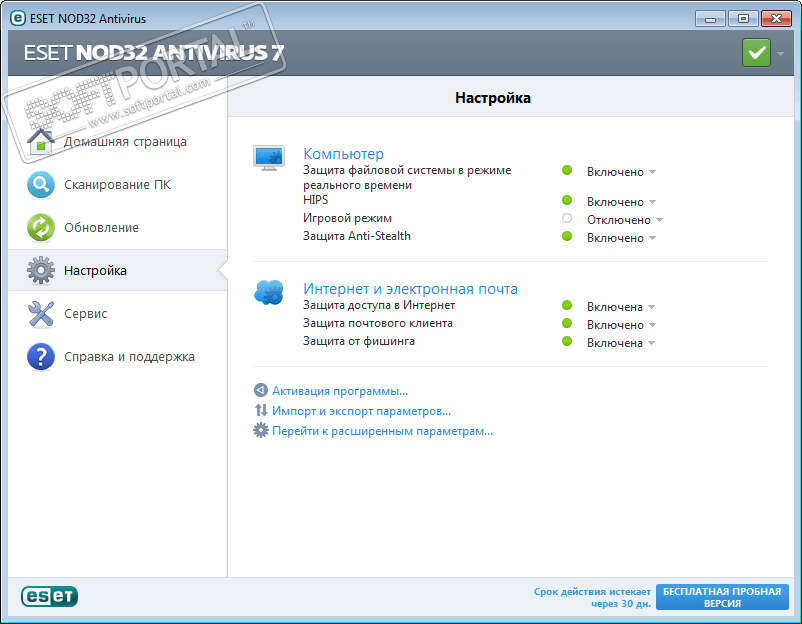This screenshot has height=624, width=802.
Task: Toggle Защита от фишинга indicator
Action: [x=567, y=341]
